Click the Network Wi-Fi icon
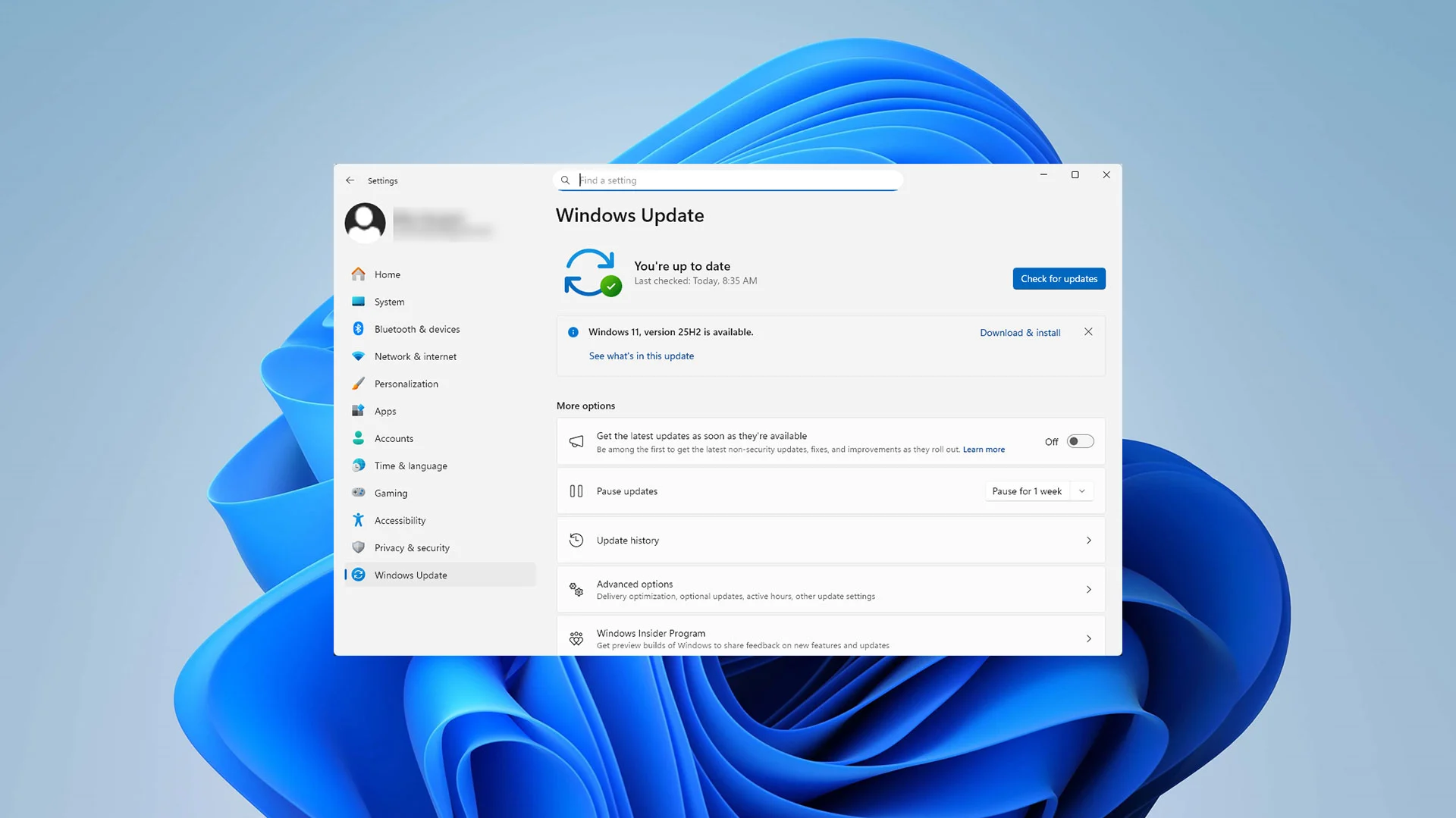Viewport: 1456px width, 818px height. coord(359,356)
